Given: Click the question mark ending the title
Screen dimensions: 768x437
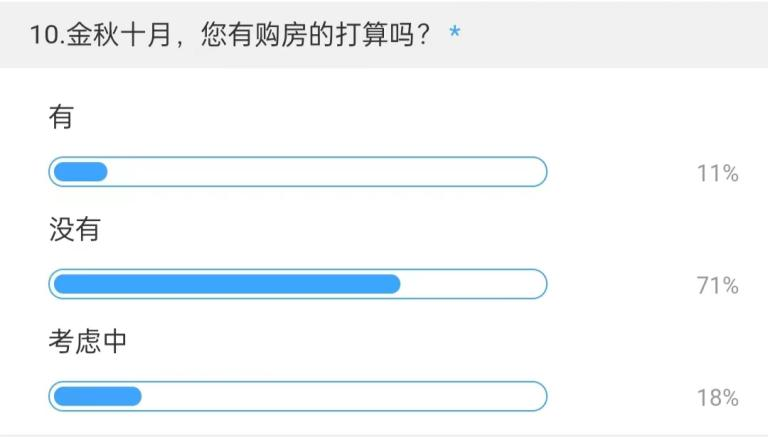Looking at the screenshot, I should click(424, 33).
